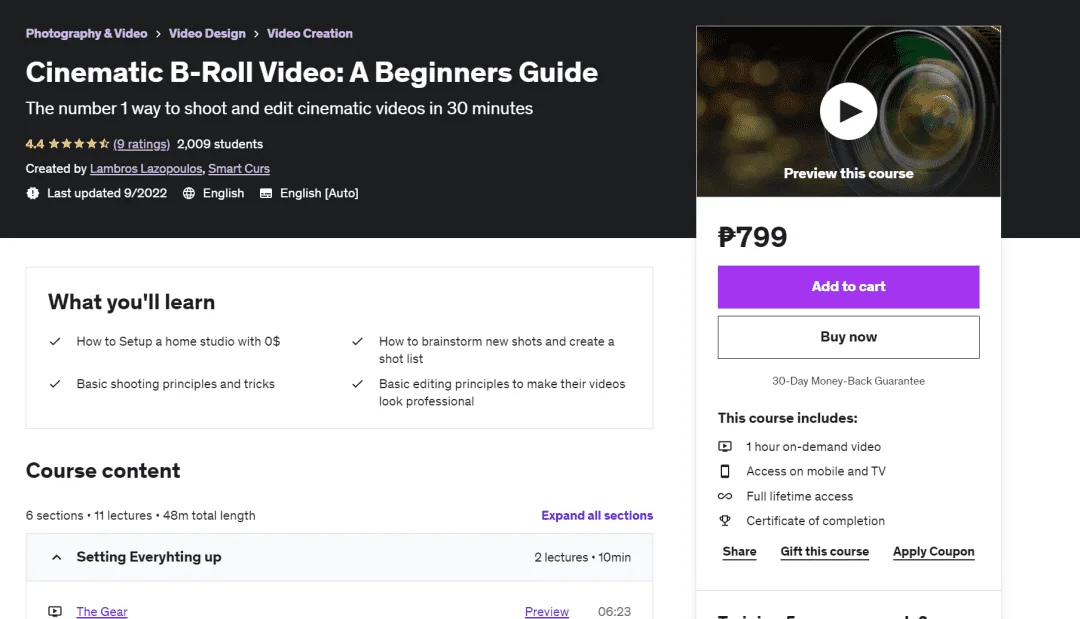1080x619 pixels.
Task: Click the 'Last updated 9/2022' text
Action: click(107, 193)
